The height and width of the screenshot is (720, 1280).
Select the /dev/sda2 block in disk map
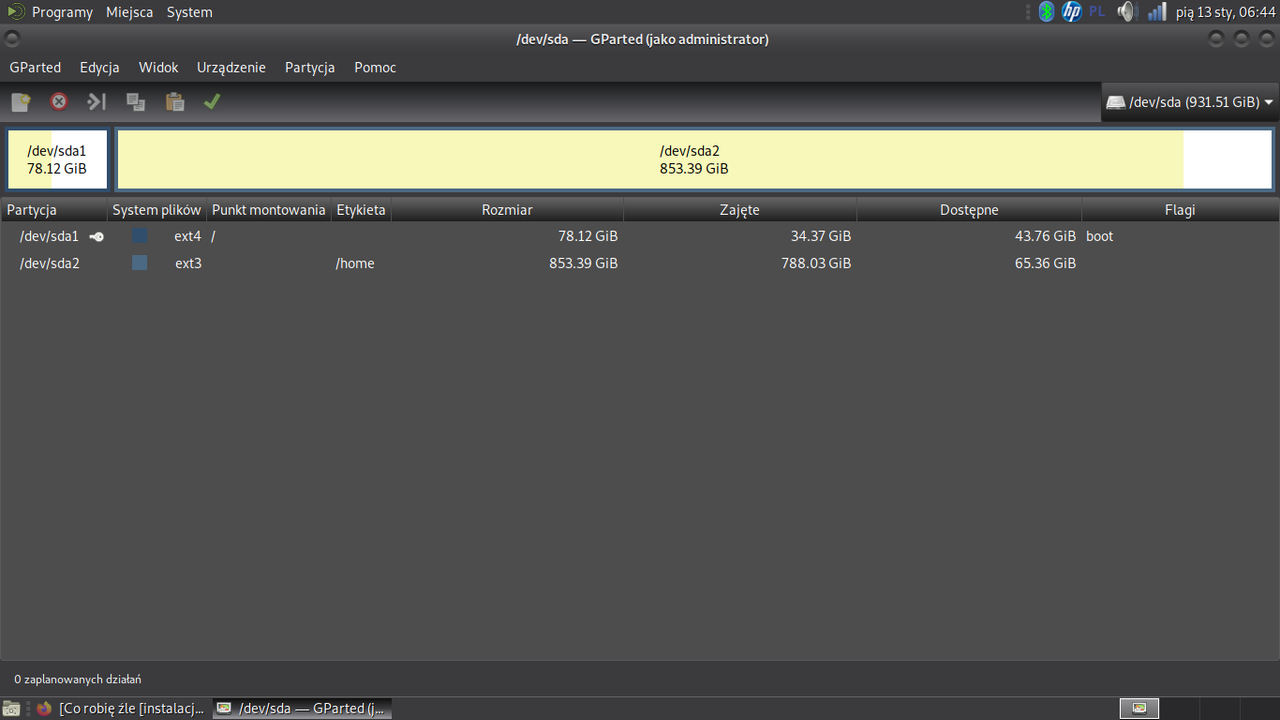(694, 159)
